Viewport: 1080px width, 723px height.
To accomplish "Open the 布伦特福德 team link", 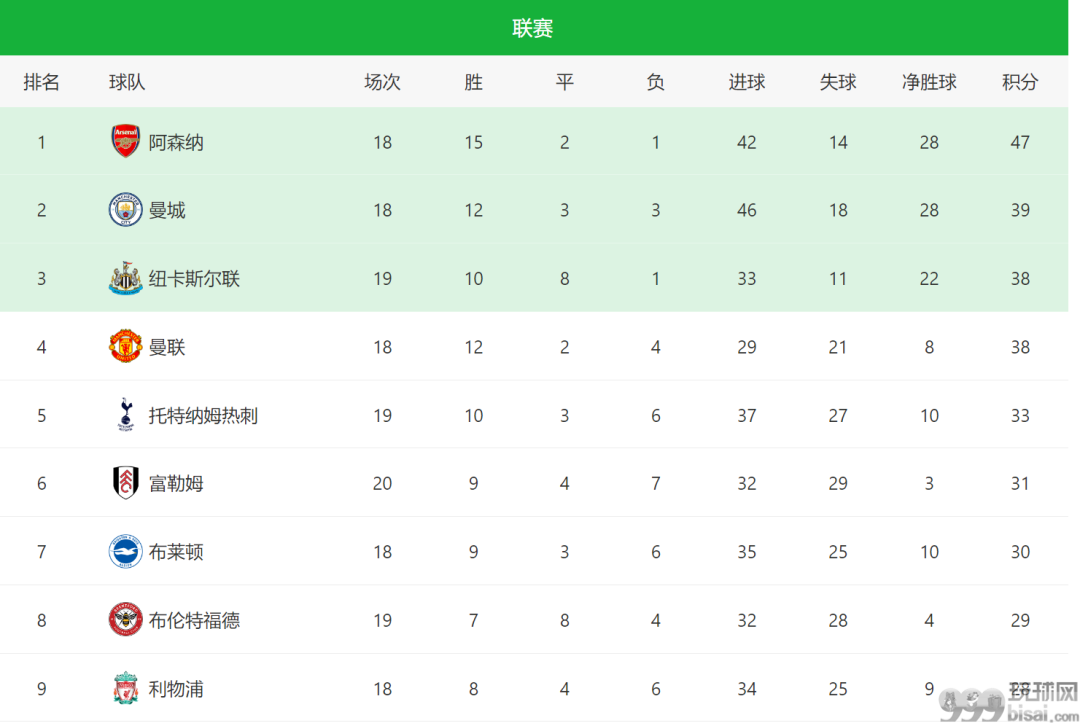I will (x=194, y=620).
